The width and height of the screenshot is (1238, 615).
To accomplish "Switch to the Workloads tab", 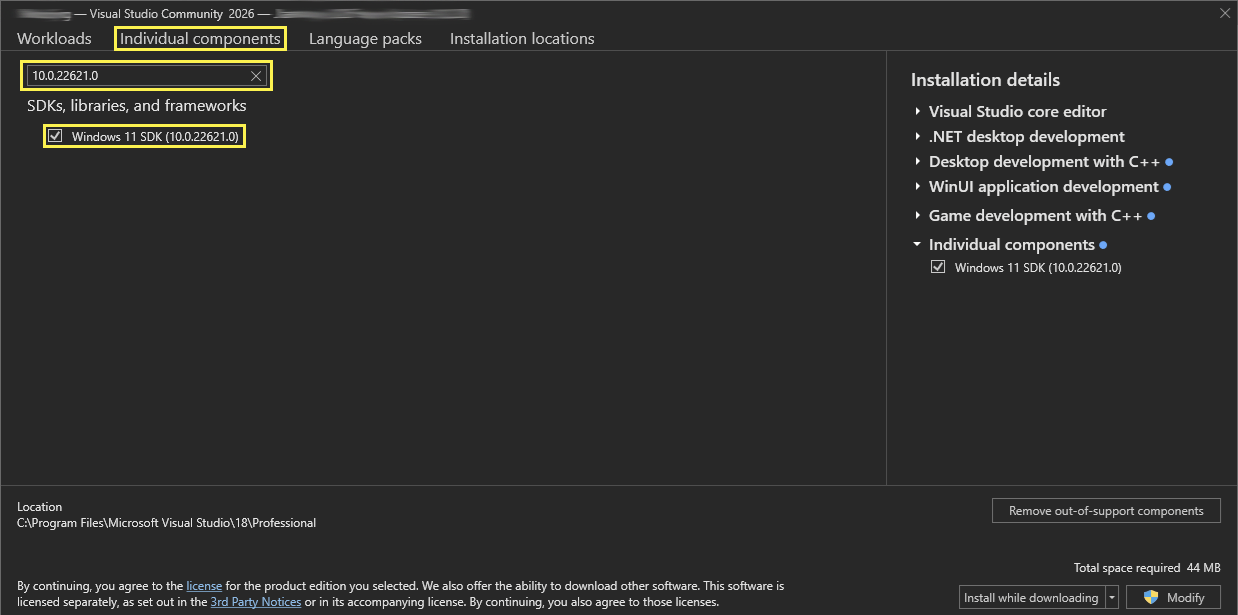I will (54, 39).
